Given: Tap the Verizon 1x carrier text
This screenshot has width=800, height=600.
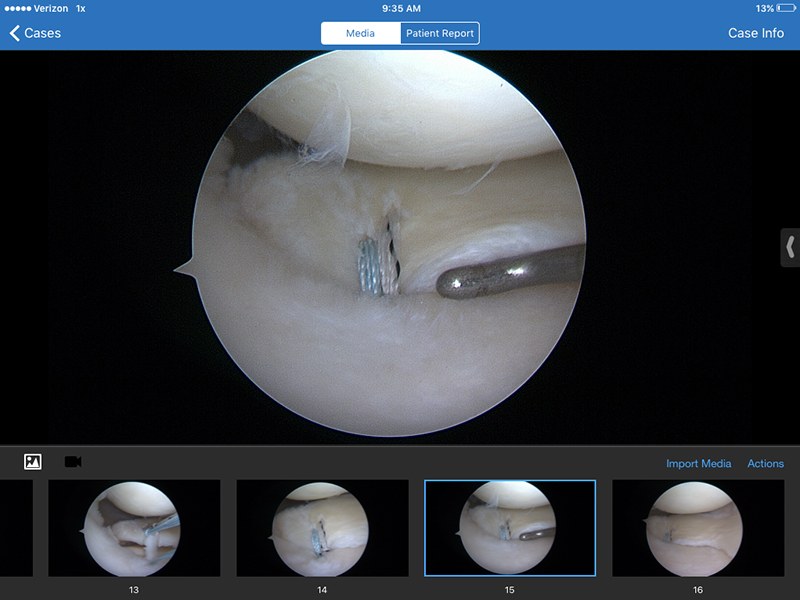Looking at the screenshot, I should pos(60,9).
